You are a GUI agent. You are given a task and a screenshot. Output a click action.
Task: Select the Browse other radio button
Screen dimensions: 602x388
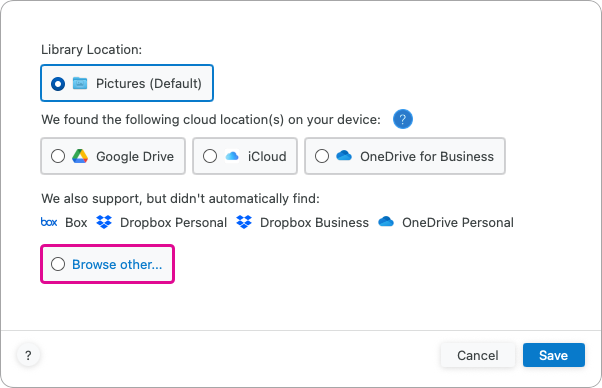[58, 264]
